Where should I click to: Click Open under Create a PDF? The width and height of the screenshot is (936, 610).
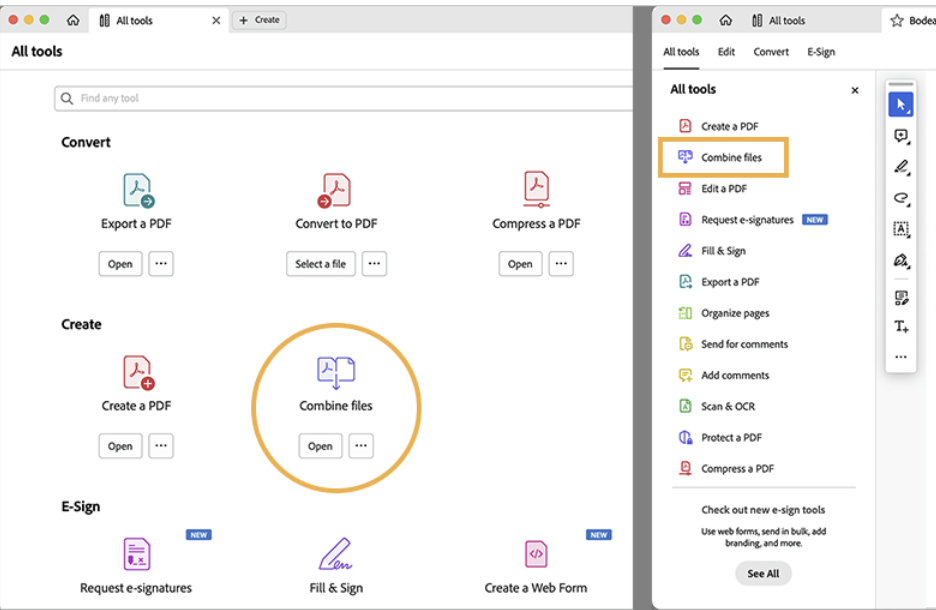121,446
